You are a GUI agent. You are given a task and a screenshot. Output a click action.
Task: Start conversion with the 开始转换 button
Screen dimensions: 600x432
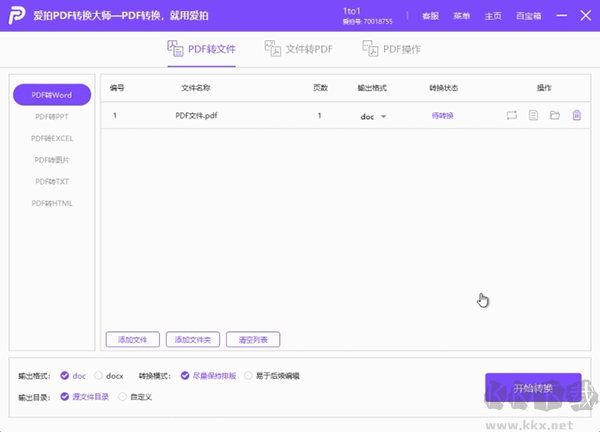pos(533,388)
